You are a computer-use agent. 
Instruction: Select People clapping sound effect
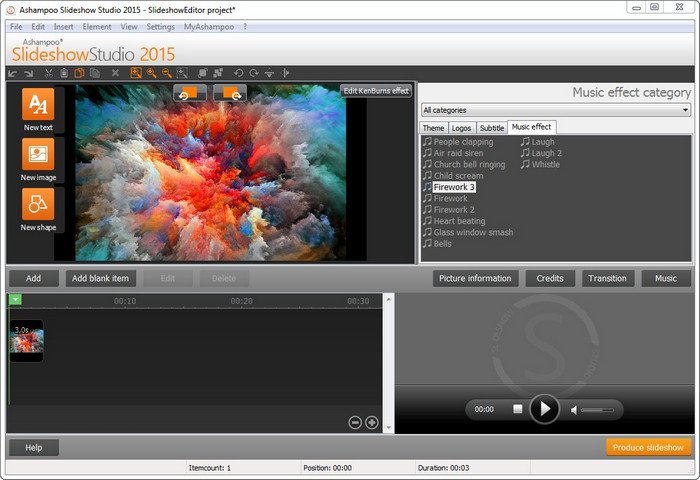[458, 142]
